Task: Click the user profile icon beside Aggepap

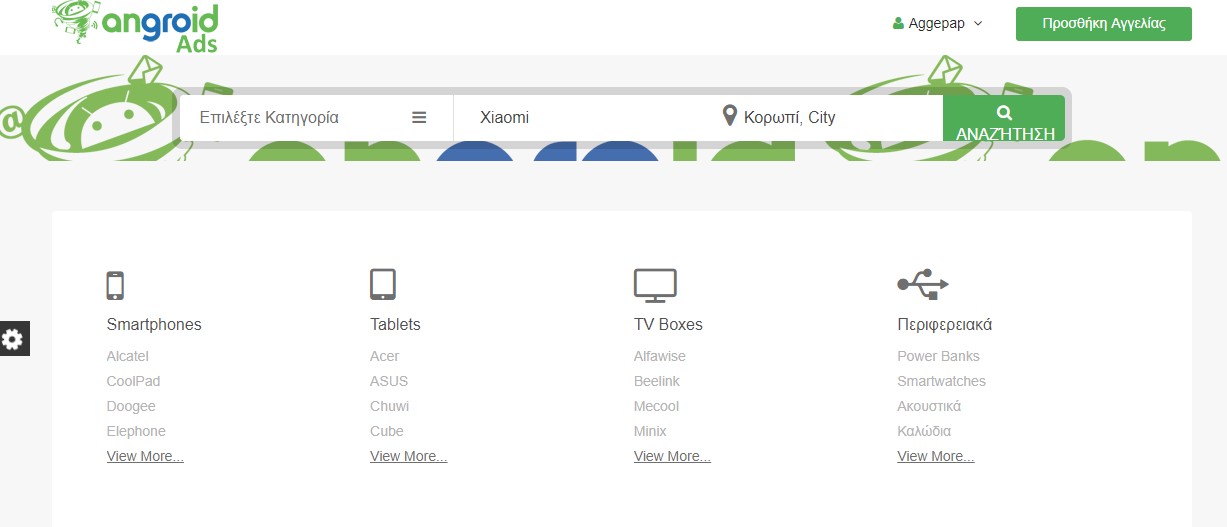Action: click(898, 23)
